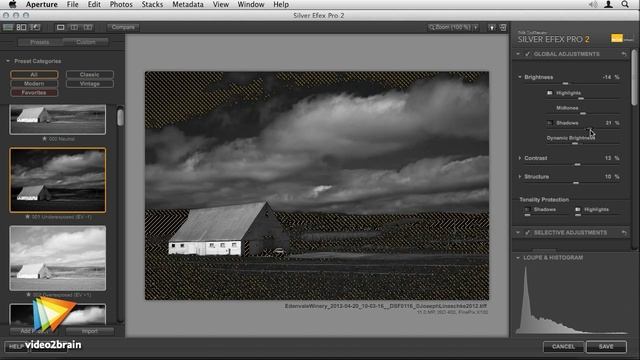Click the Contrast slider handle
The height and width of the screenshot is (360, 640).
[577, 164]
